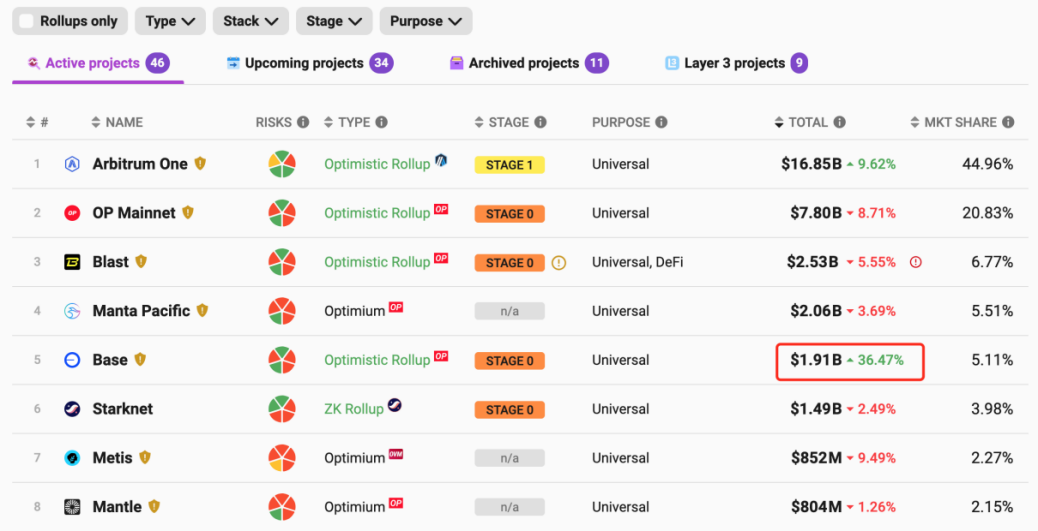The width and height of the screenshot is (1038, 531).
Task: Click the info icon next to TYPE
Action: click(x=381, y=122)
